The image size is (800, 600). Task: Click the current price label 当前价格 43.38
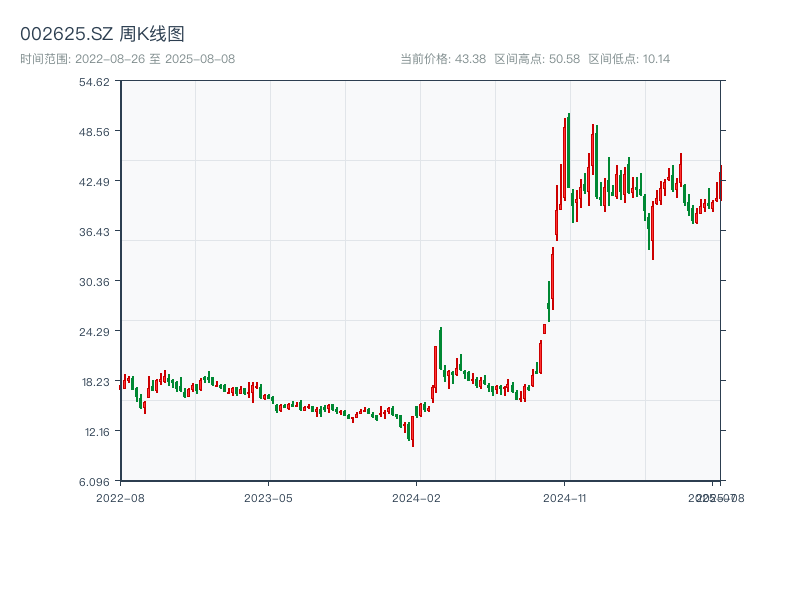[443, 59]
